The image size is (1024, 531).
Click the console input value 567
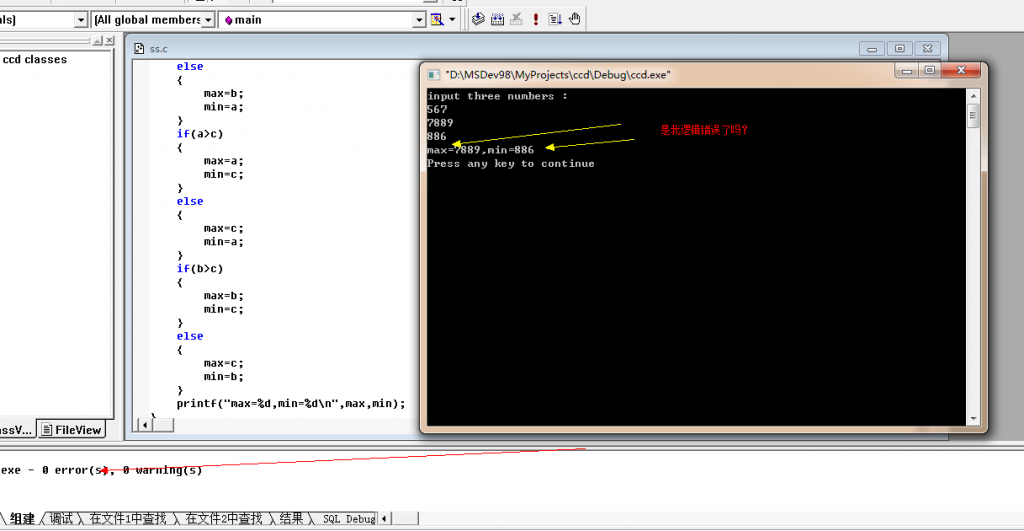(438, 110)
